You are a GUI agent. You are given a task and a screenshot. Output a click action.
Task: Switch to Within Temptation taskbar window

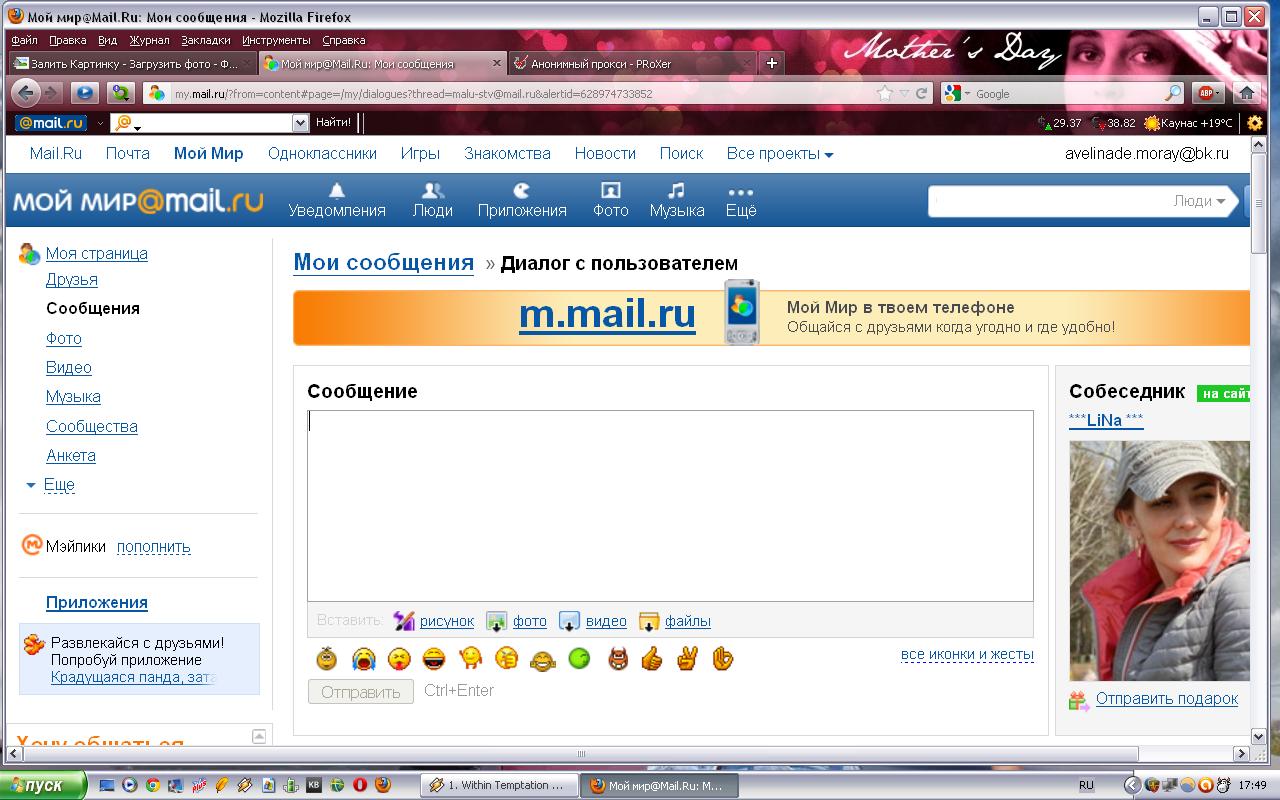tap(500, 785)
